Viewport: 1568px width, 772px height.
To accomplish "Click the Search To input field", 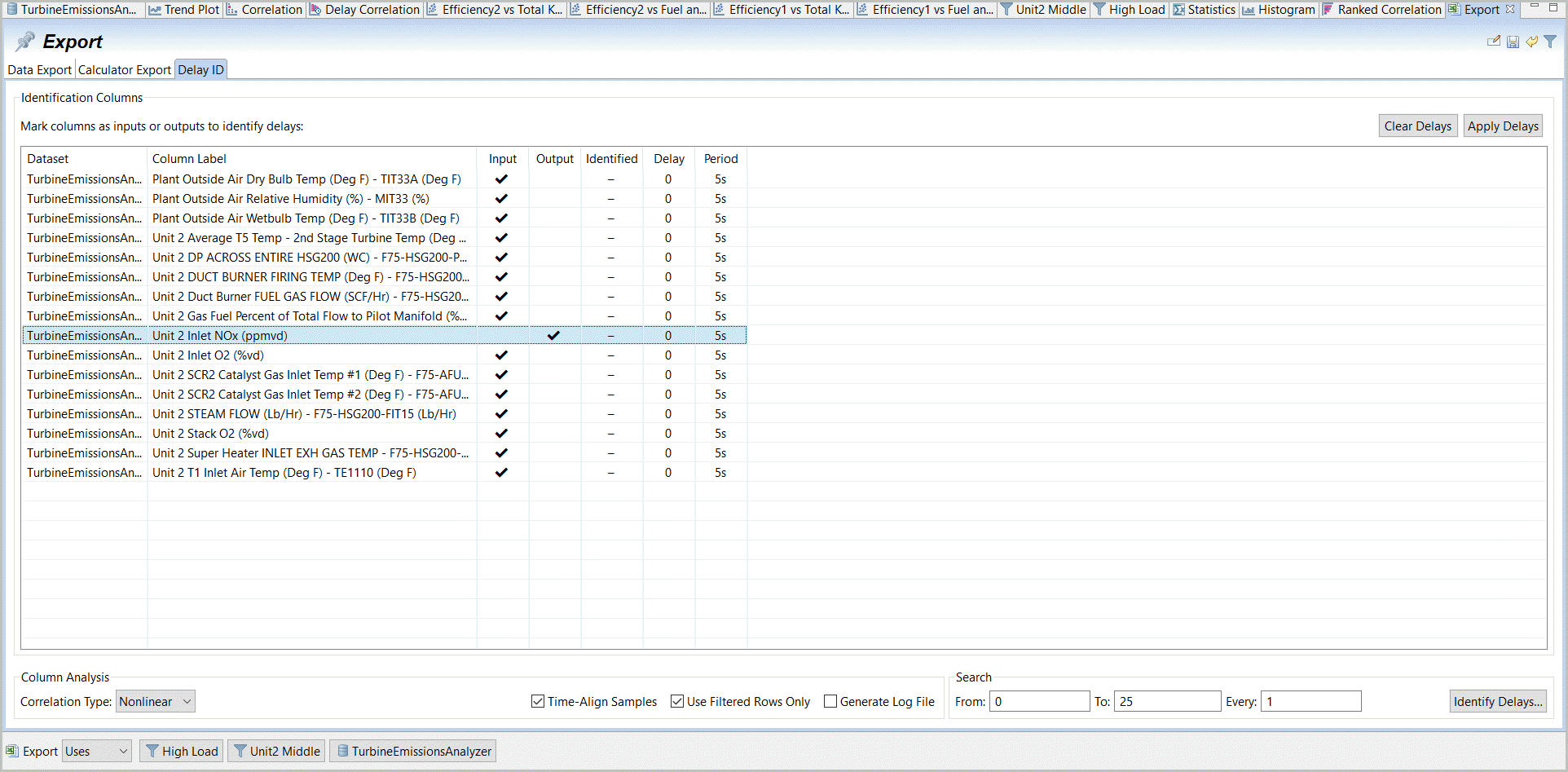I will tap(1167, 702).
